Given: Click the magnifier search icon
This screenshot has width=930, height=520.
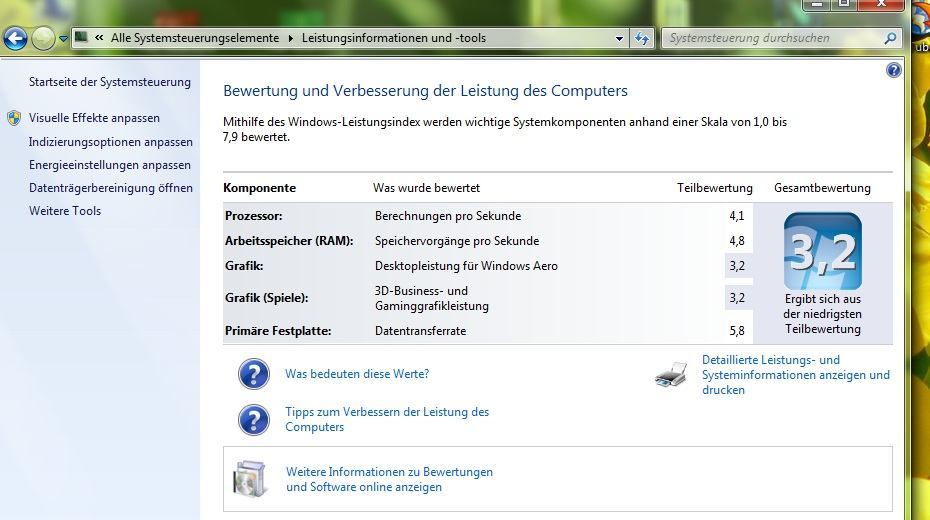Looking at the screenshot, I should [x=890, y=39].
